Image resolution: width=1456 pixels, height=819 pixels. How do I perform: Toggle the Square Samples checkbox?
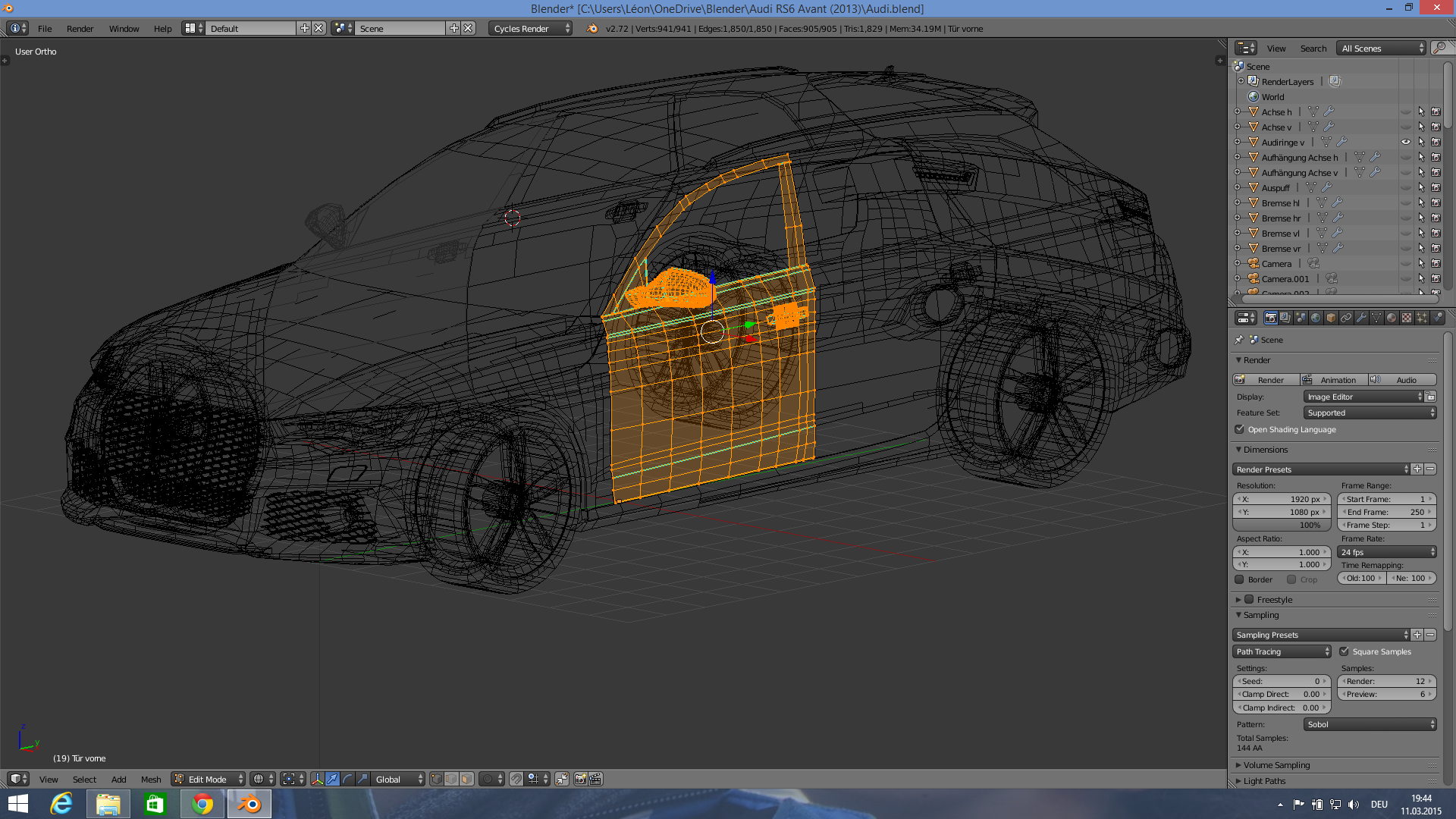pyautogui.click(x=1345, y=651)
